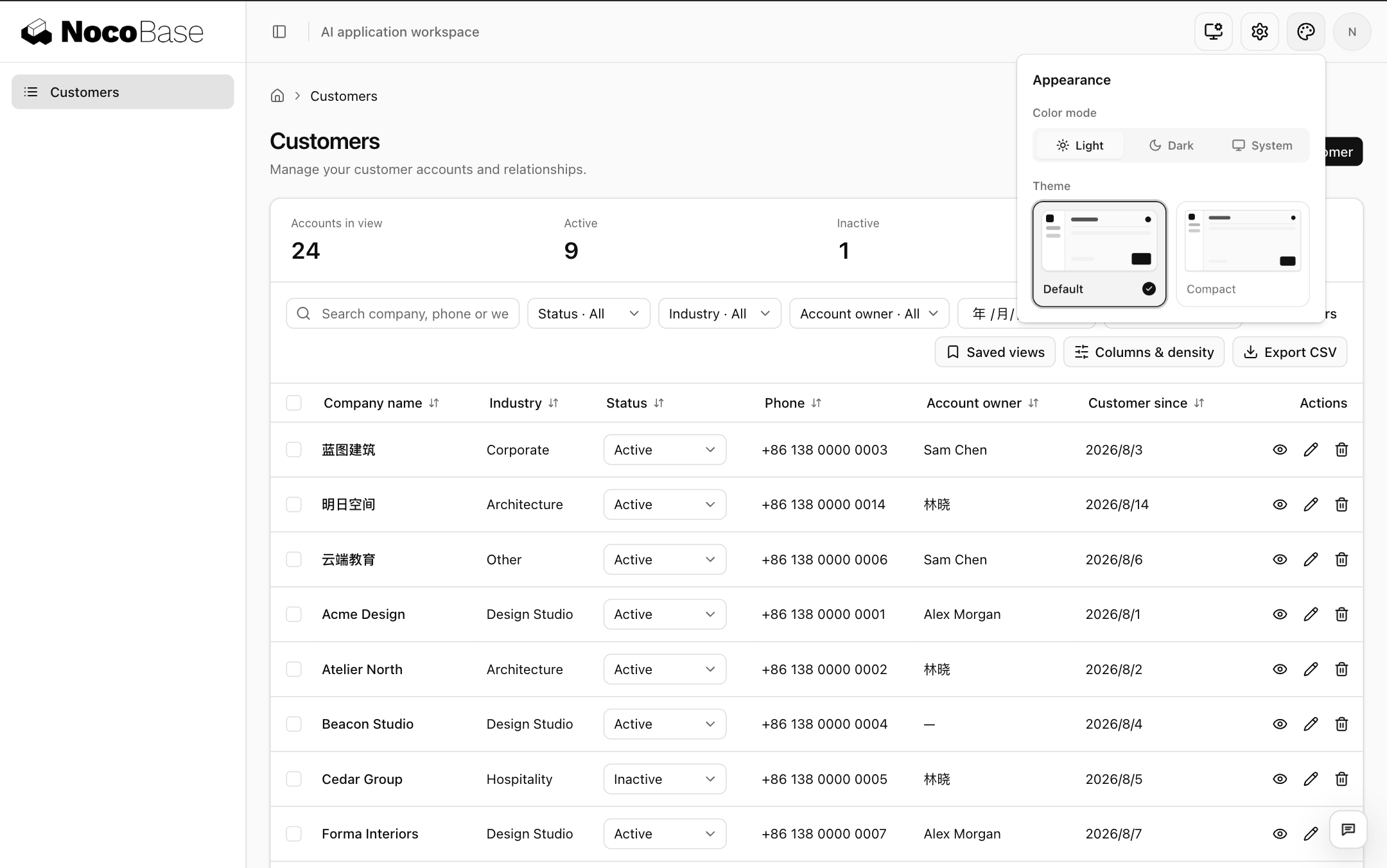1387x868 pixels.
Task: Open Columns & density settings
Action: coord(1144,352)
